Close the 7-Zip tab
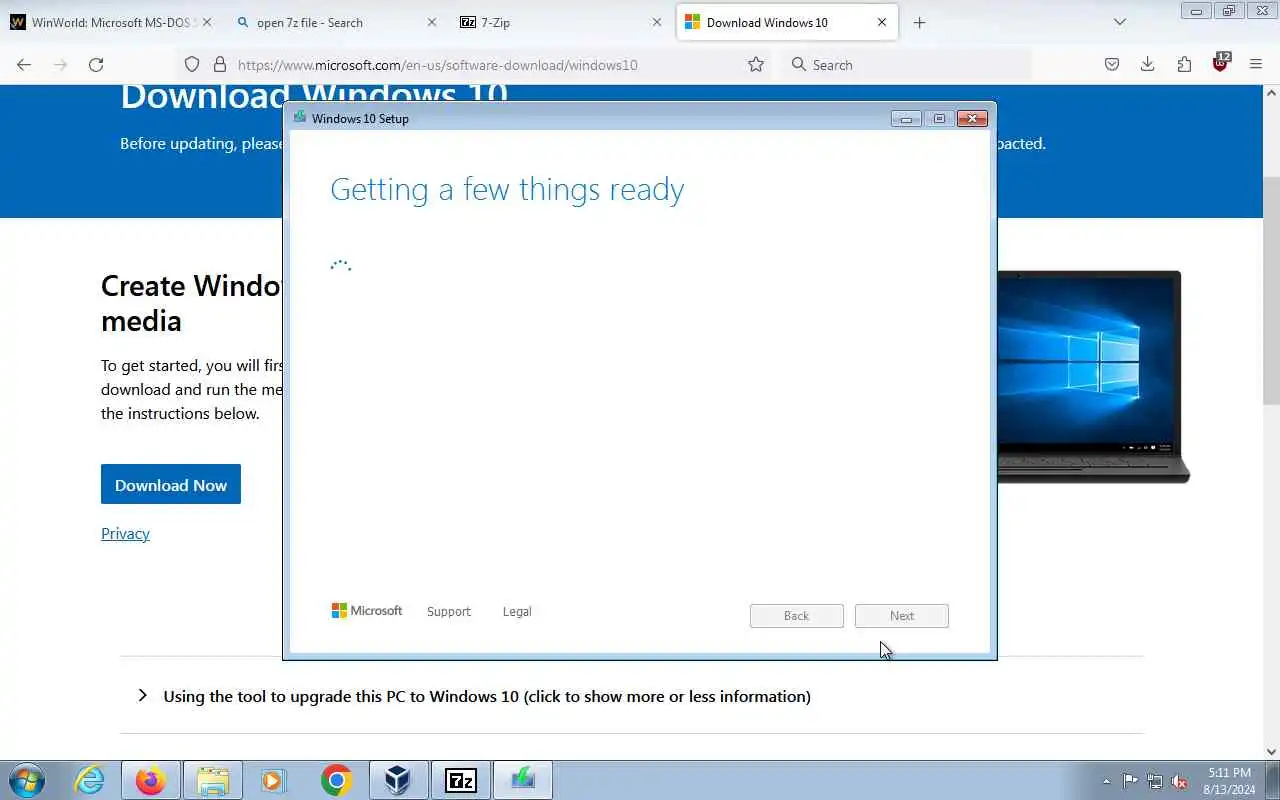The width and height of the screenshot is (1280, 800). click(657, 22)
